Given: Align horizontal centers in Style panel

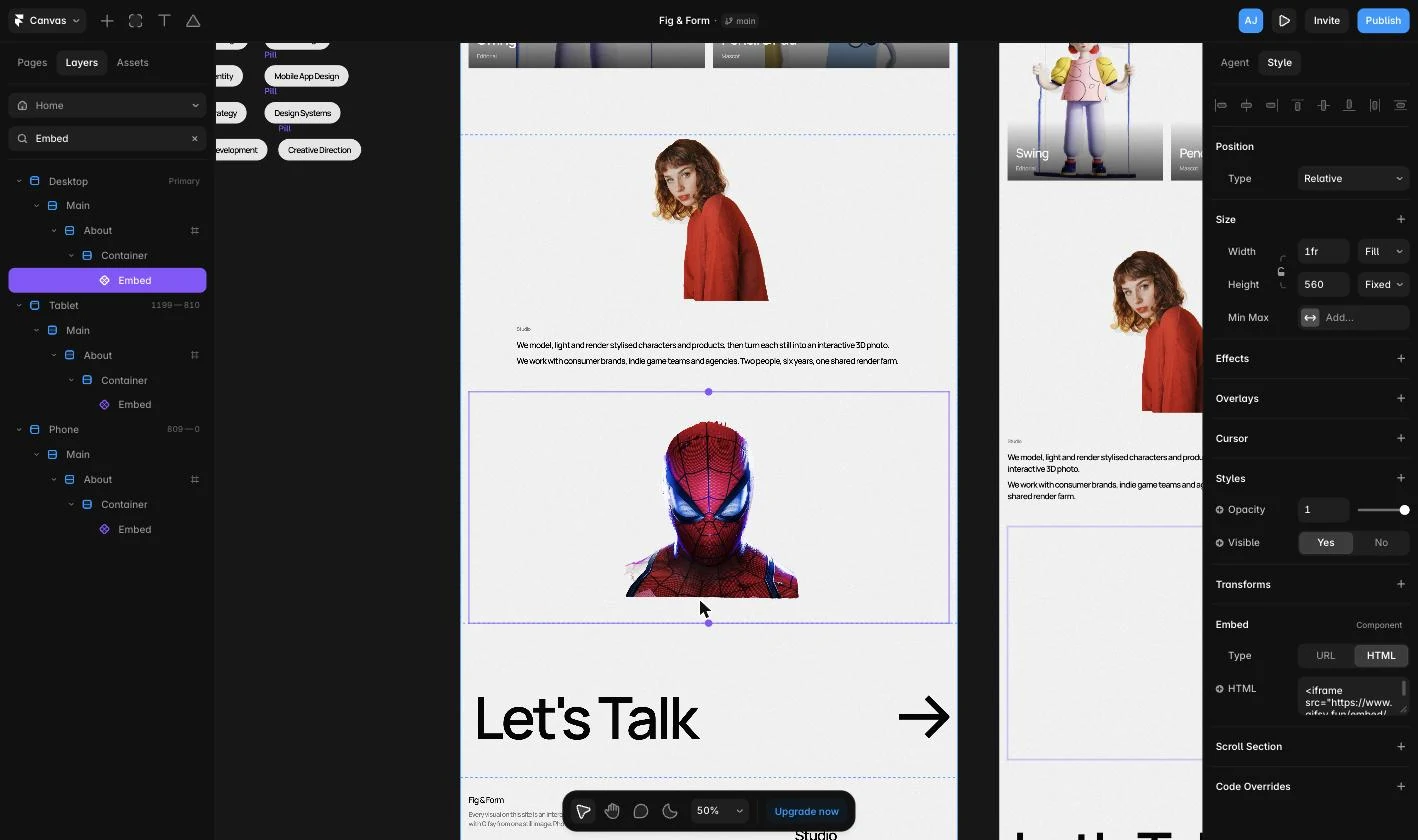Looking at the screenshot, I should 1246,105.
